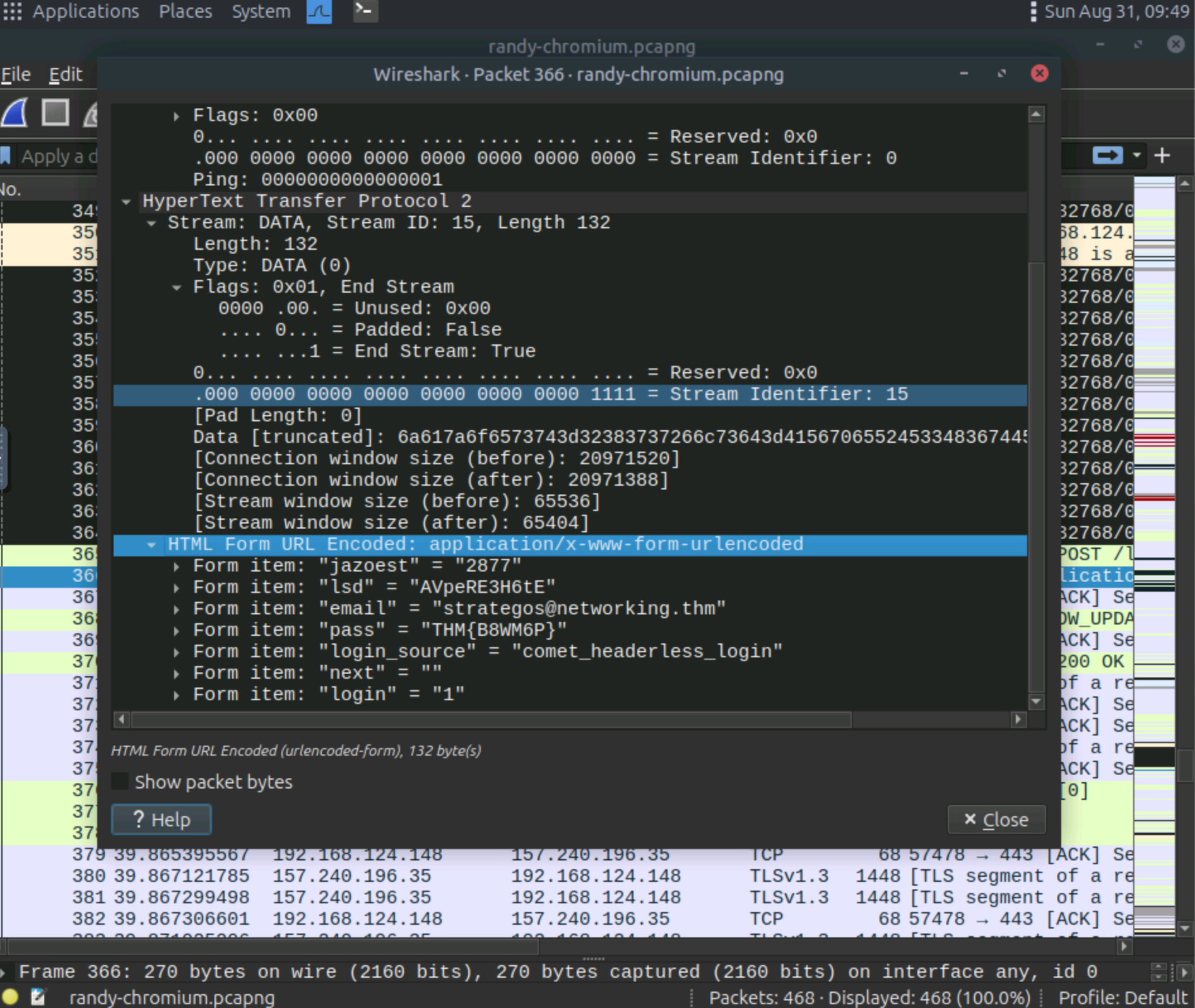The image size is (1195, 1008).
Task: Expand the Frame 366 row in details pane
Action: (4, 972)
